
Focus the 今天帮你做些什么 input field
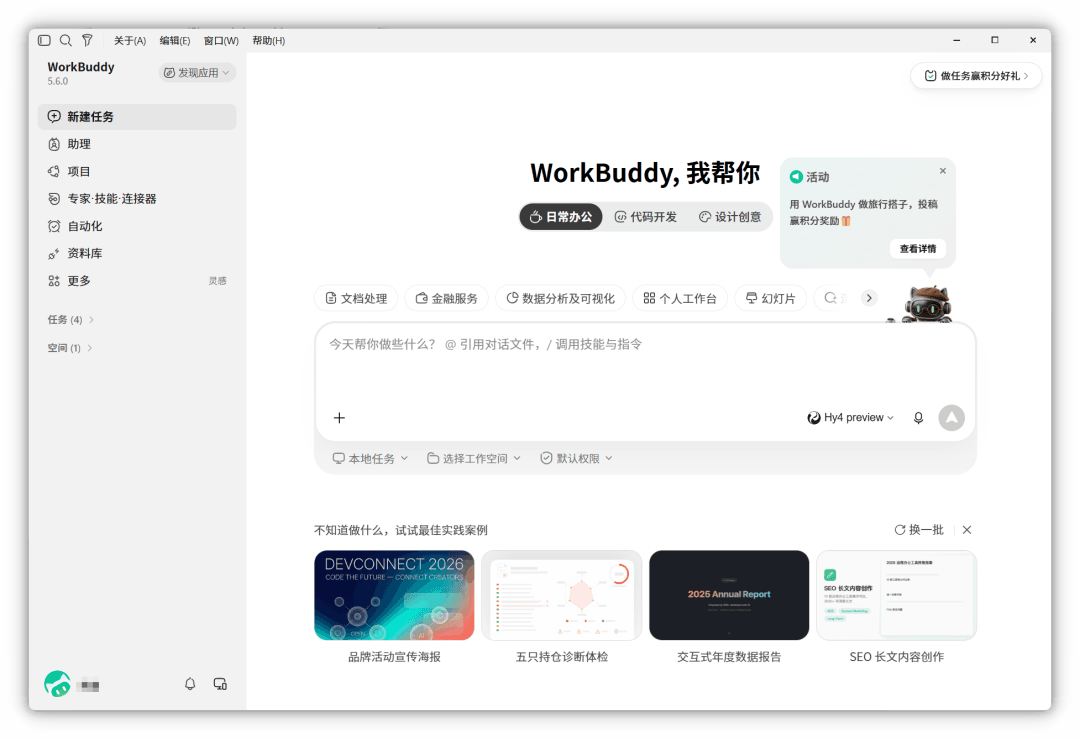point(645,344)
